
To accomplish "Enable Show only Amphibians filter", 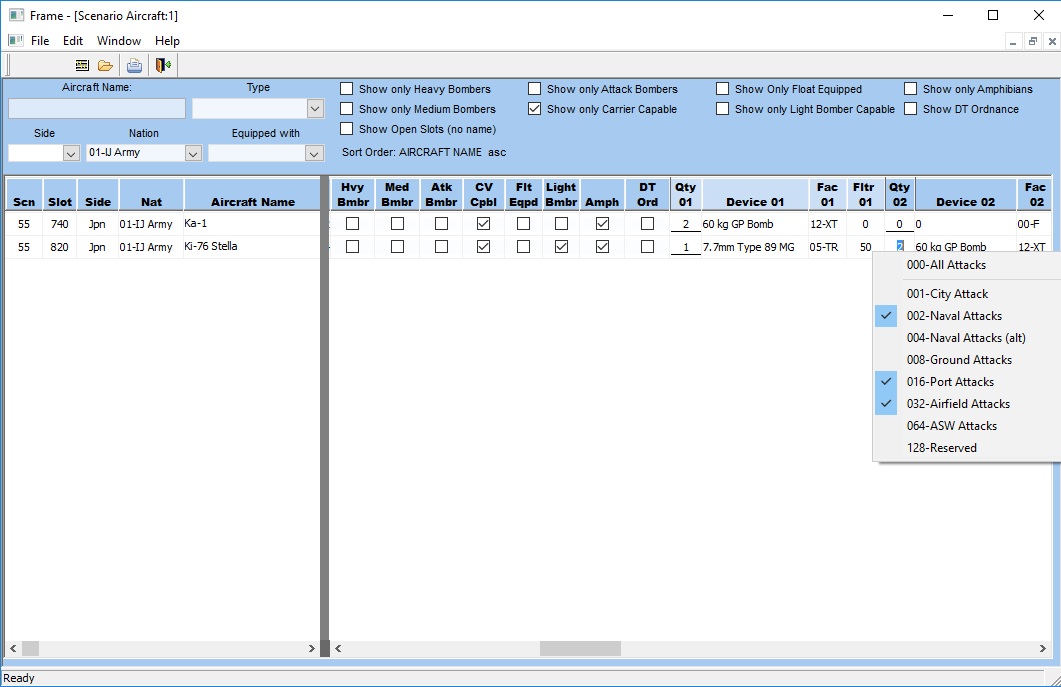I will coord(911,89).
